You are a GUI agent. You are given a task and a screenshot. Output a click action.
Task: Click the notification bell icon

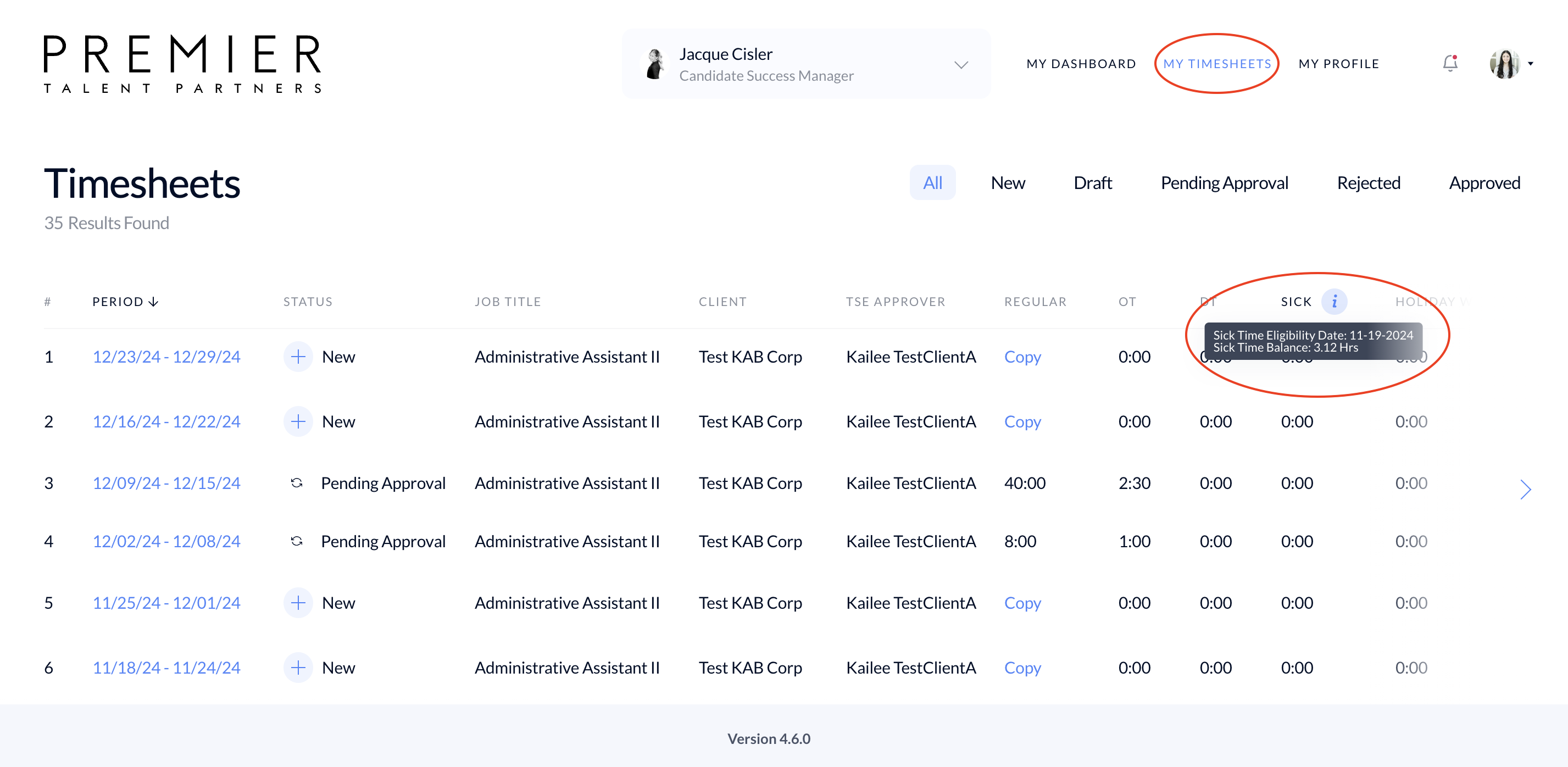(1450, 63)
